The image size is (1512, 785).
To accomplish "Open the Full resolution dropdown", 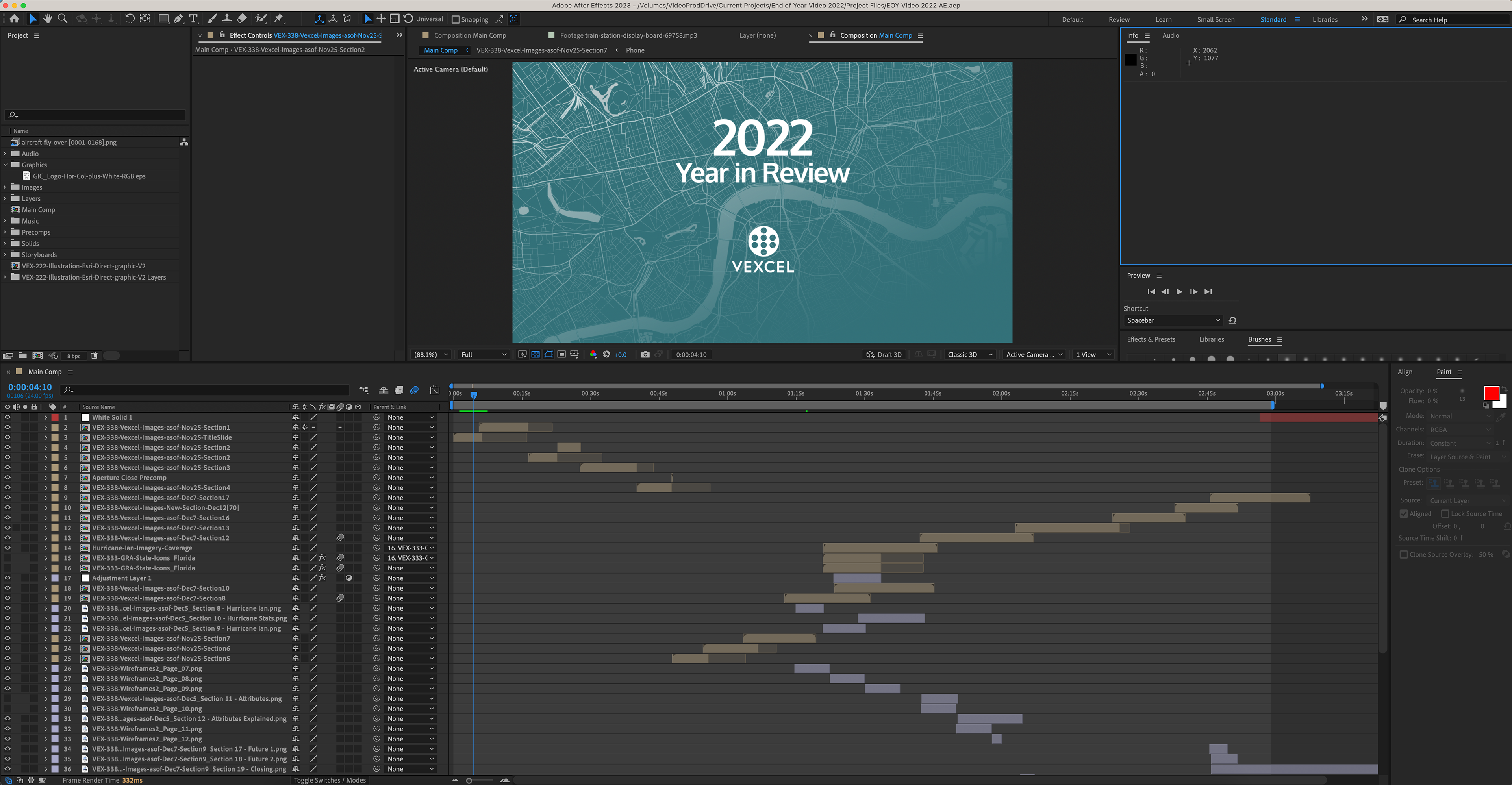I will click(483, 354).
